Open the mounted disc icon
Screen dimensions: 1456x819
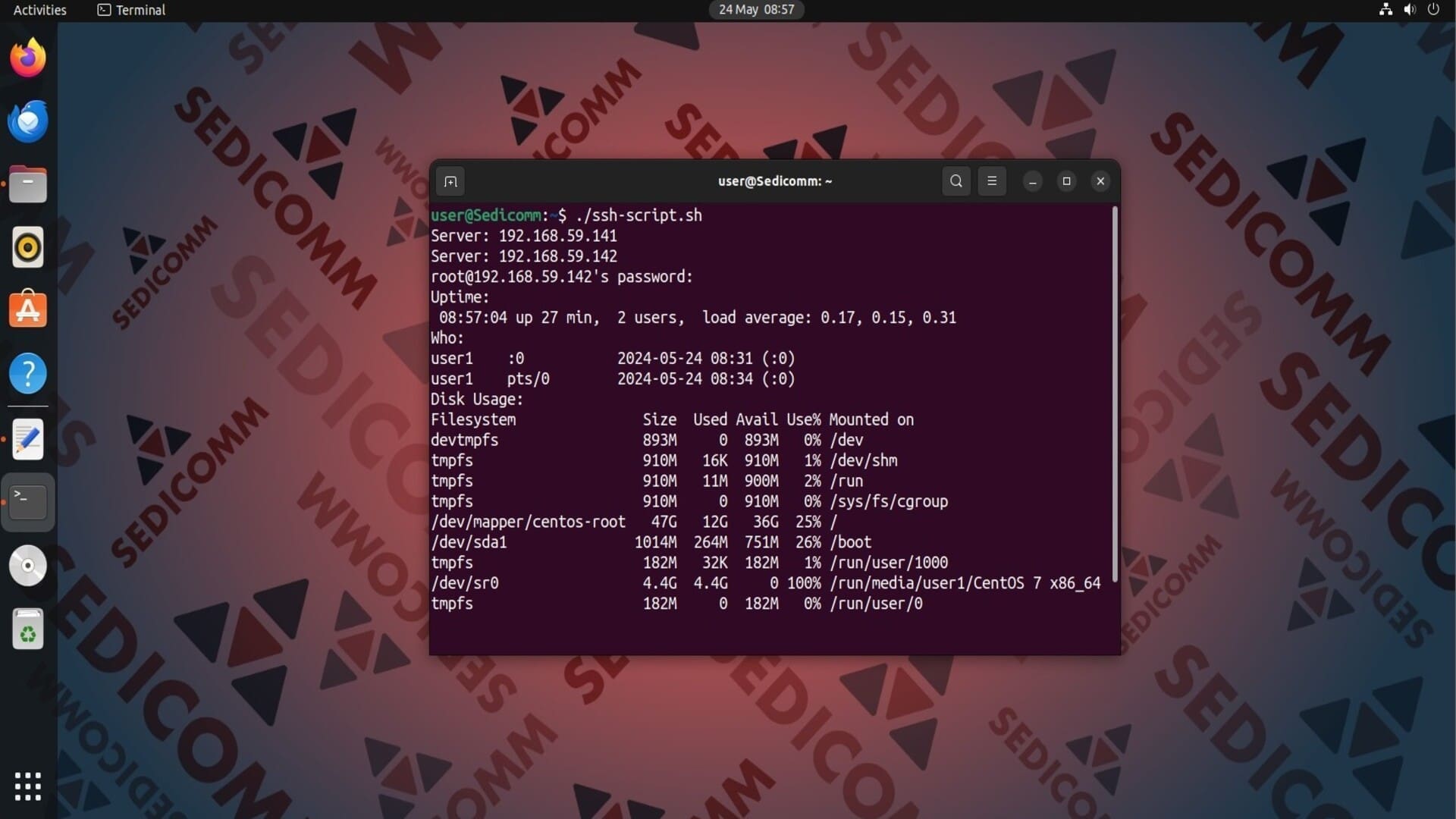point(28,566)
